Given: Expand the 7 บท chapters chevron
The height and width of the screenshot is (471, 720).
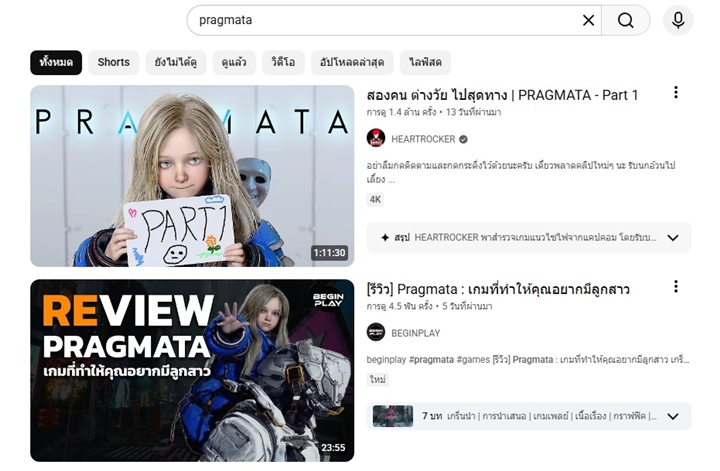Looking at the screenshot, I should (673, 416).
